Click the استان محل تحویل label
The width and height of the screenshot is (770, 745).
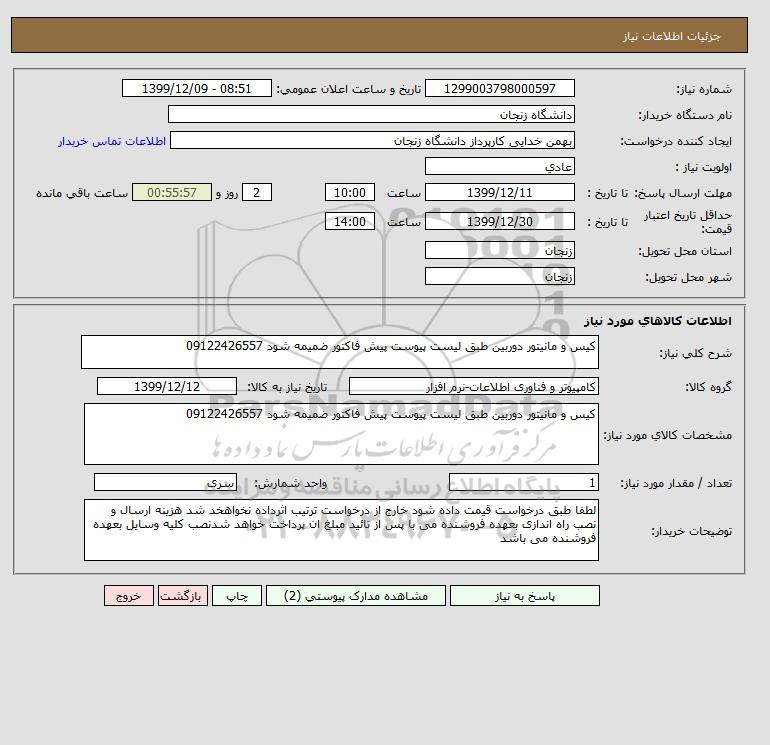685,251
